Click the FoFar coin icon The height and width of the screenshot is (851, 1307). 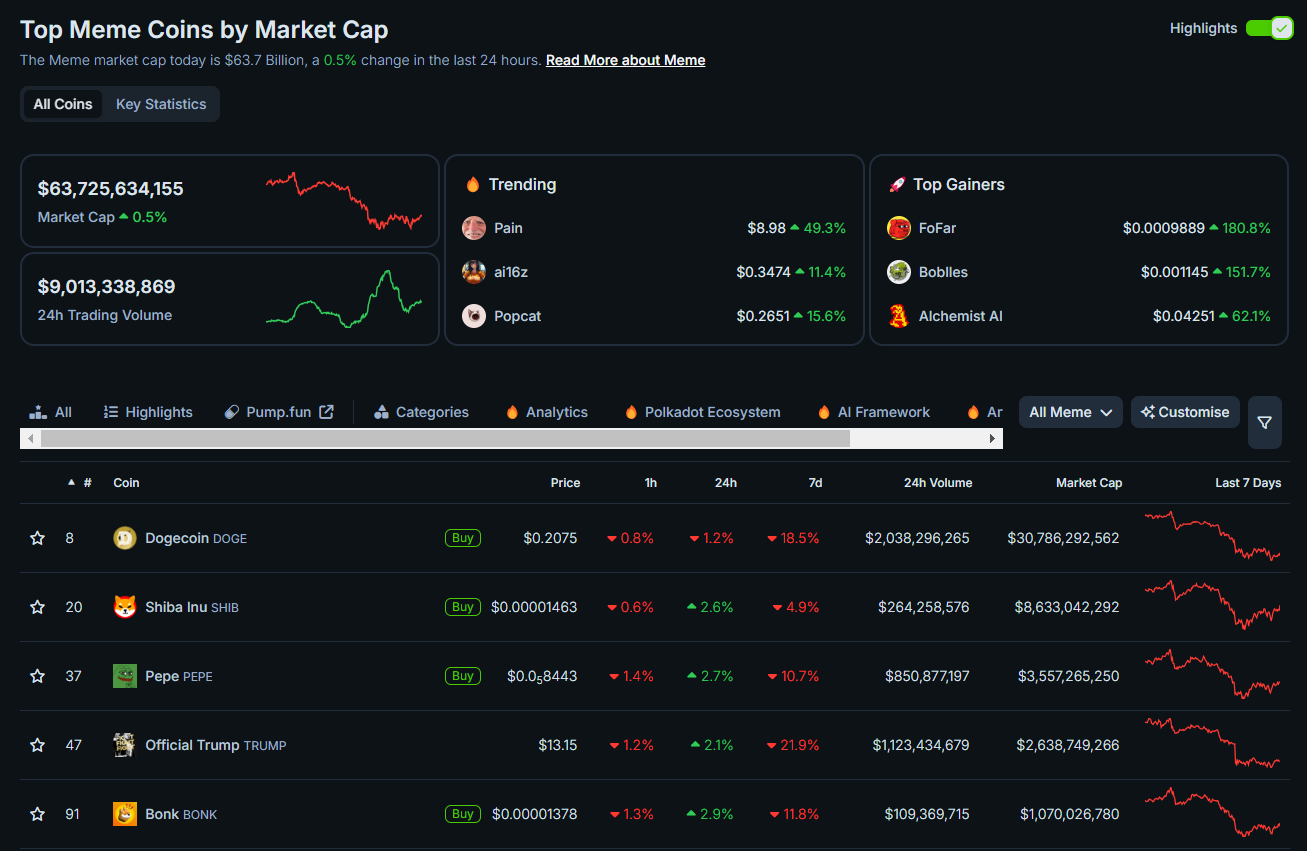coord(899,228)
